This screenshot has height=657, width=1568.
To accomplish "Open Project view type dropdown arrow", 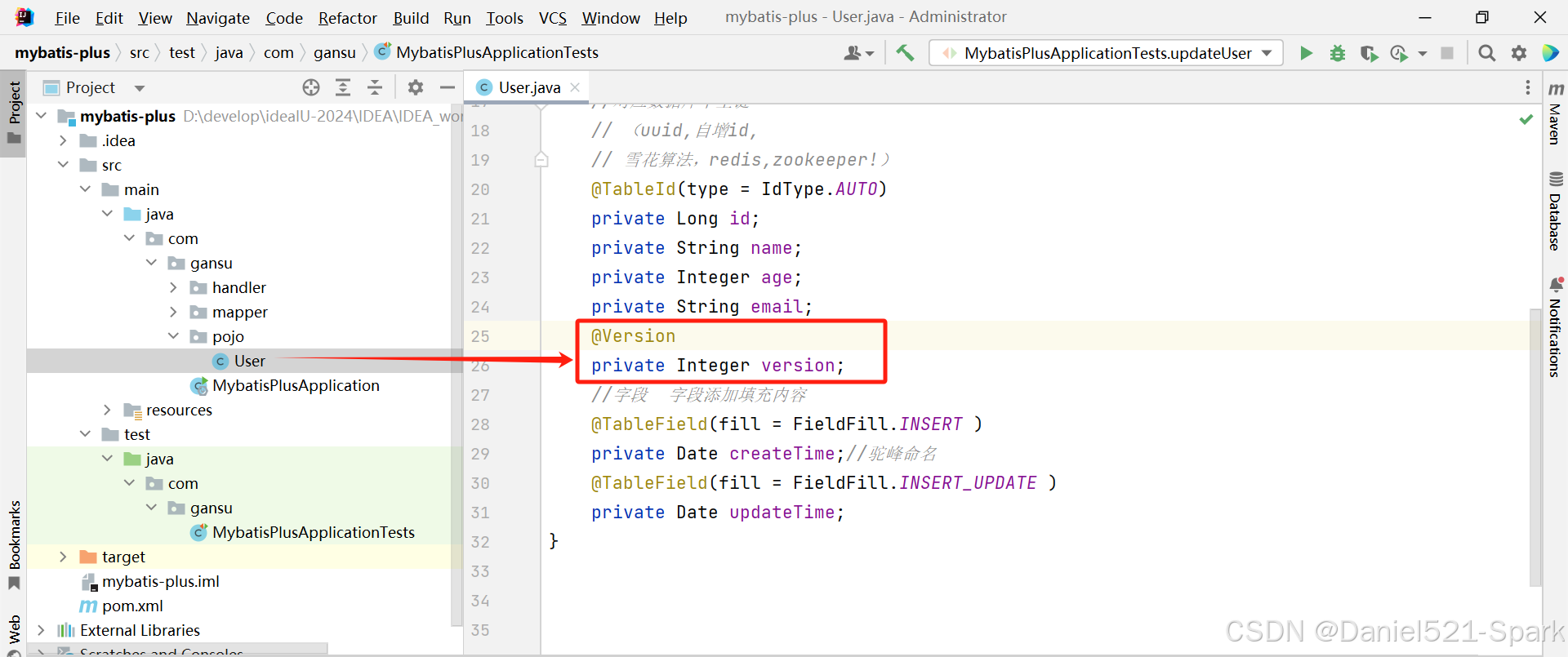I will click(x=140, y=88).
